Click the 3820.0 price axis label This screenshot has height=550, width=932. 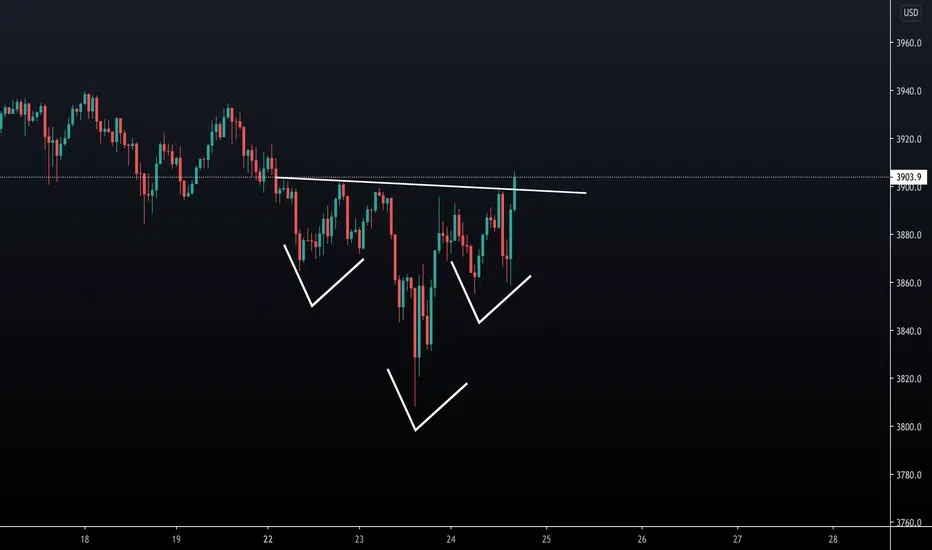tap(909, 379)
